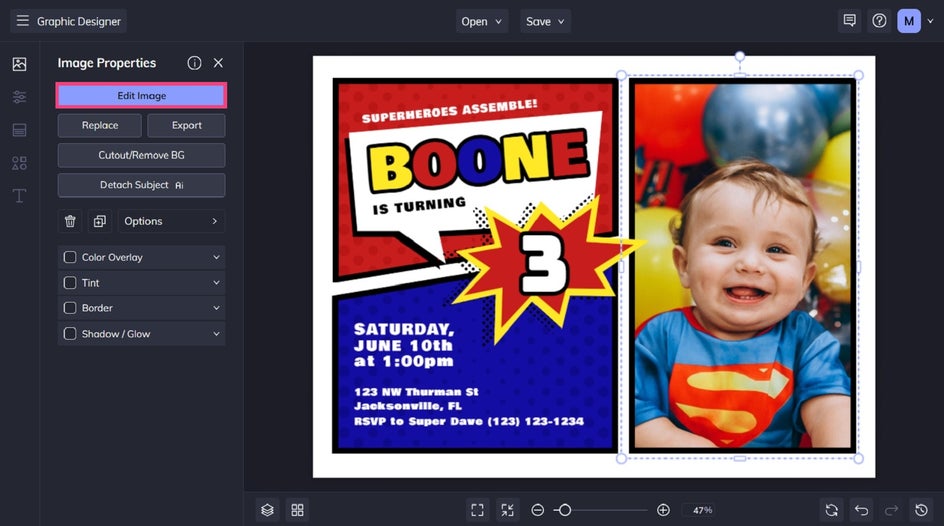Open the history panel icon
The width and height of the screenshot is (944, 526).
[921, 510]
